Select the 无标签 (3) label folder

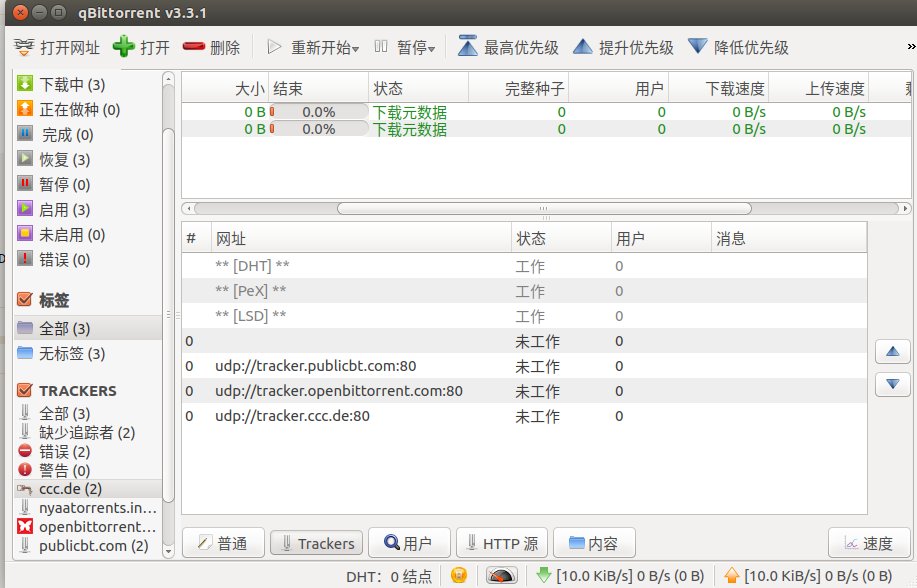pyautogui.click(x=88, y=353)
